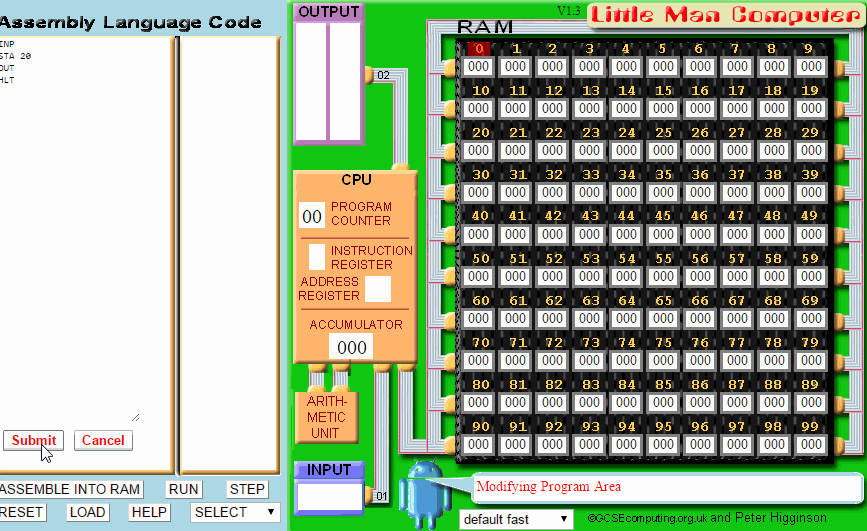The height and width of the screenshot is (531, 867).
Task: Click the Cancel button
Action: (103, 440)
